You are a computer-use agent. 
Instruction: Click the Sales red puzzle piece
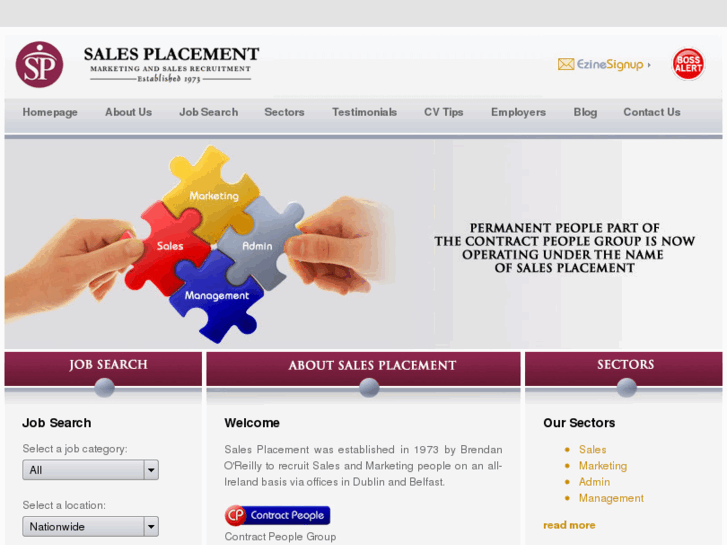(x=169, y=246)
